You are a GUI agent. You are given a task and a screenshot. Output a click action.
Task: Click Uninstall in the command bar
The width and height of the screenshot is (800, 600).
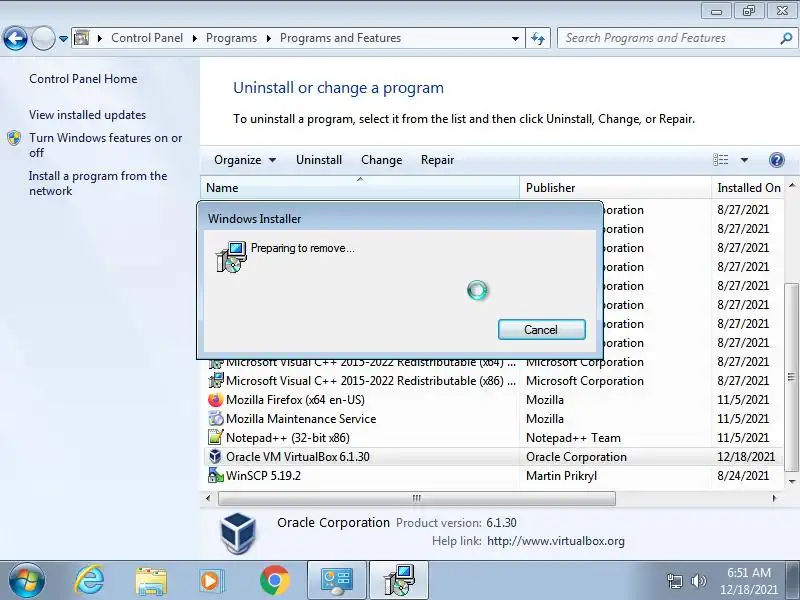(319, 160)
